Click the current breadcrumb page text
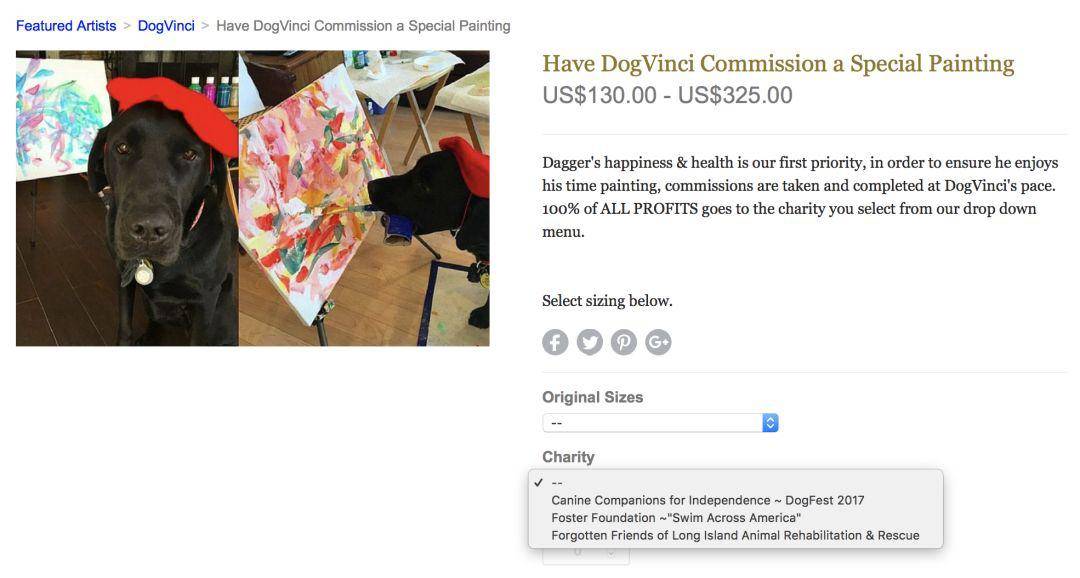This screenshot has height=578, width=1080. pos(363,26)
